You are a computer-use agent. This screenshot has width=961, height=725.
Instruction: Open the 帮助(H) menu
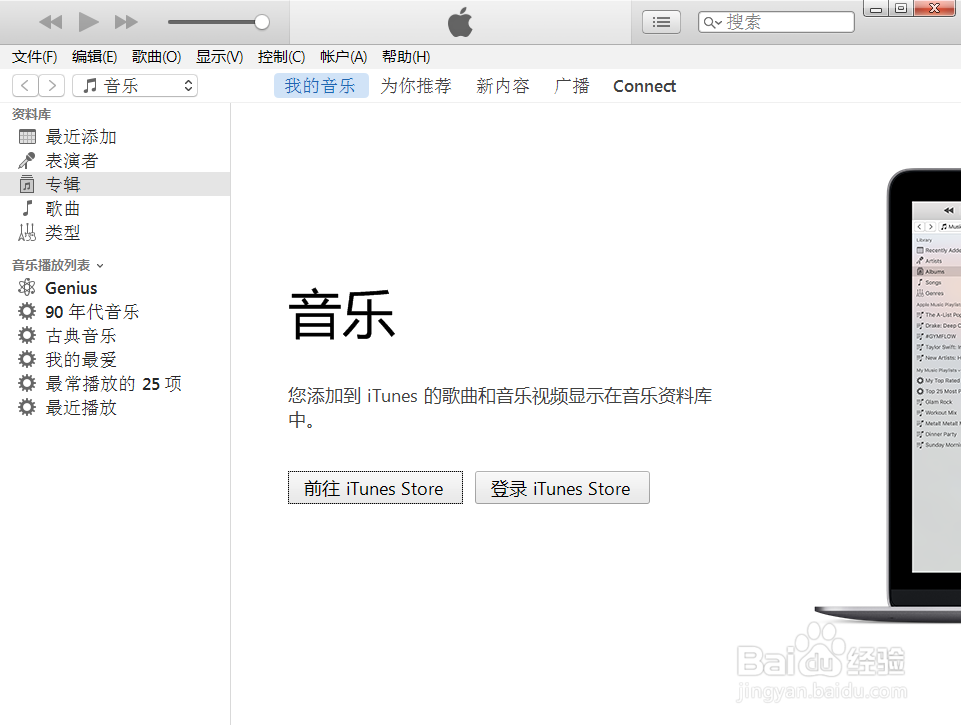pos(406,57)
